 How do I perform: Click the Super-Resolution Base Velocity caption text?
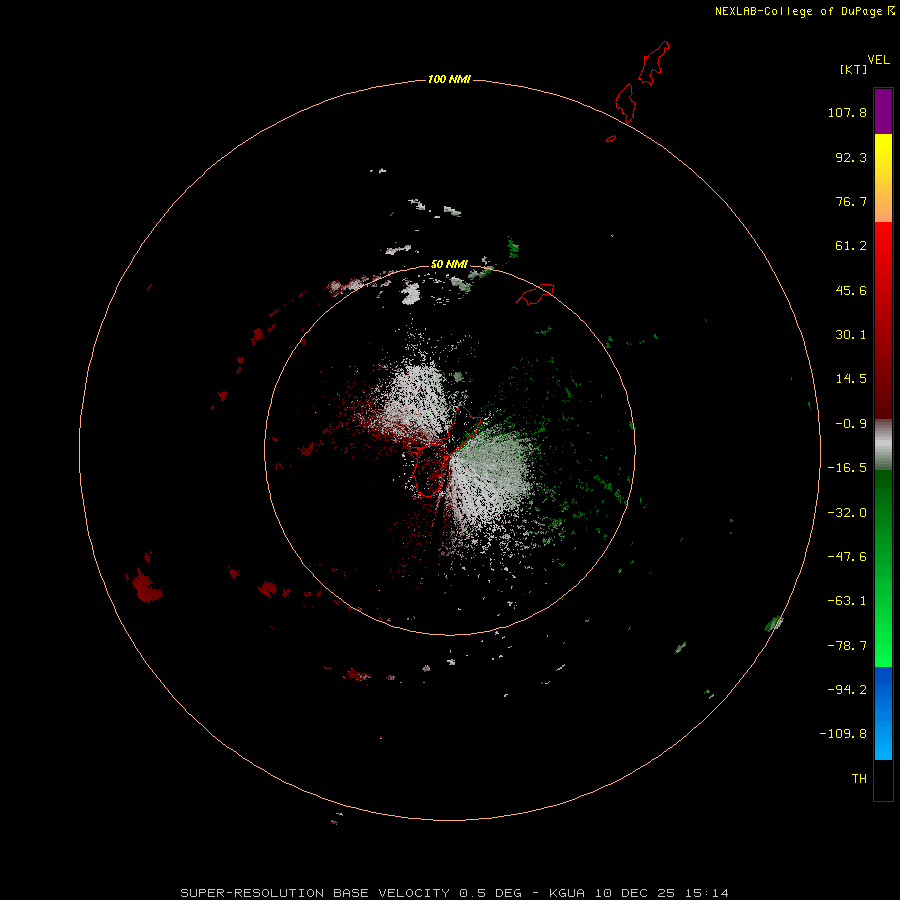(x=454, y=893)
